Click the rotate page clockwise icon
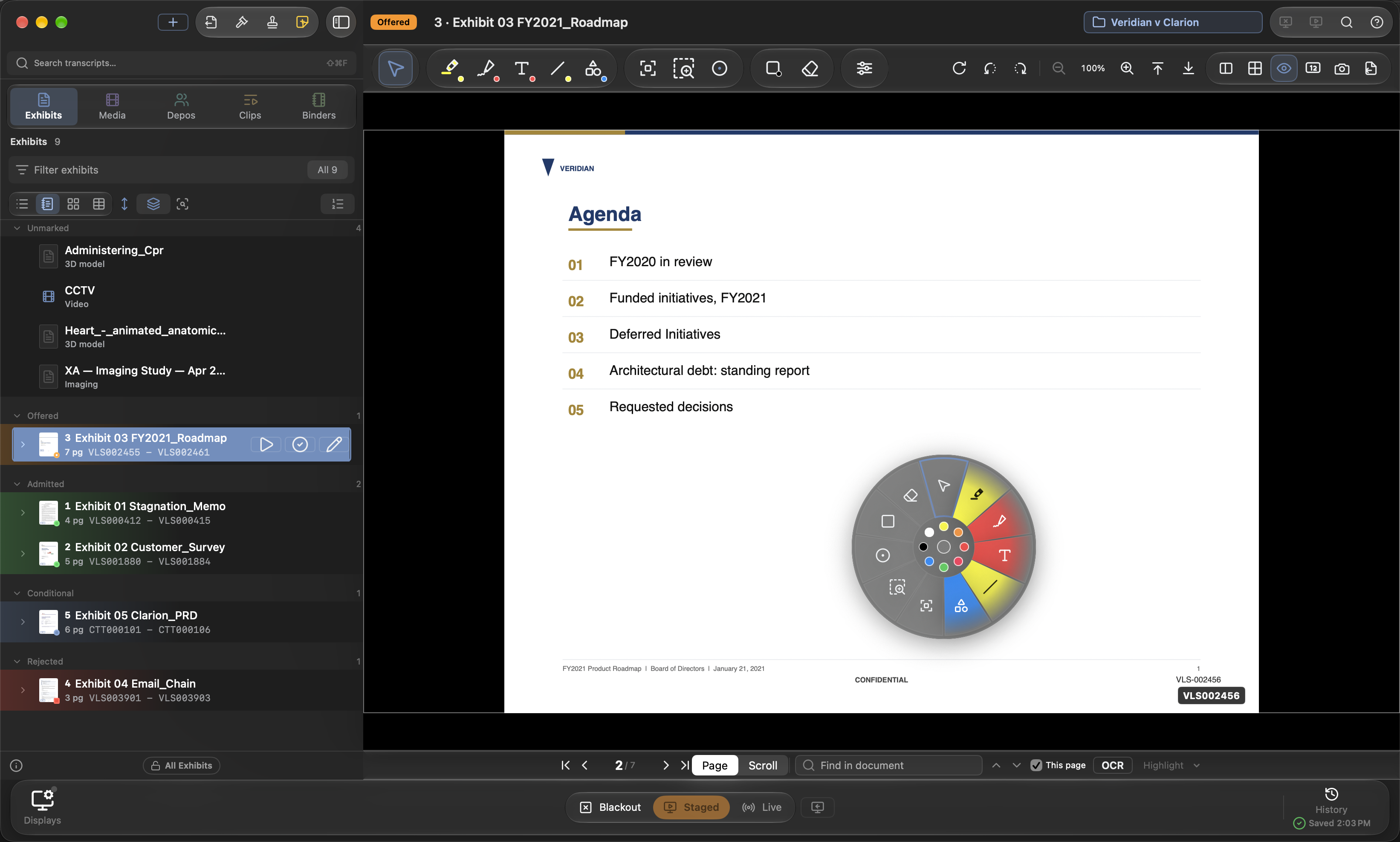 point(960,69)
